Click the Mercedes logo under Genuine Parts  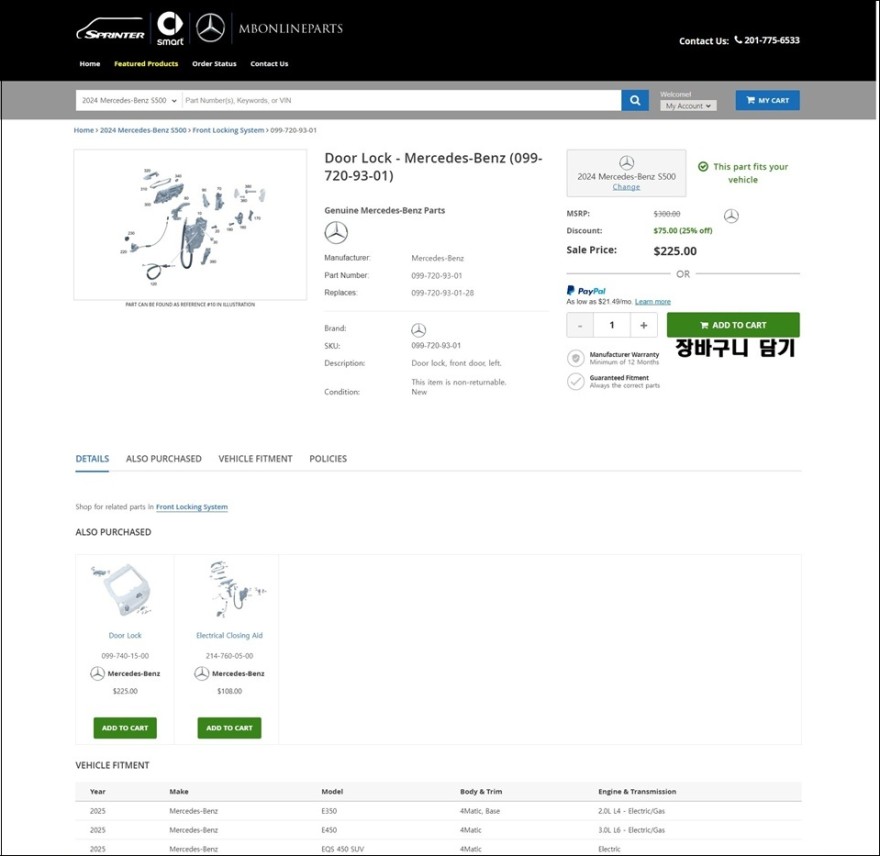pyautogui.click(x=336, y=232)
